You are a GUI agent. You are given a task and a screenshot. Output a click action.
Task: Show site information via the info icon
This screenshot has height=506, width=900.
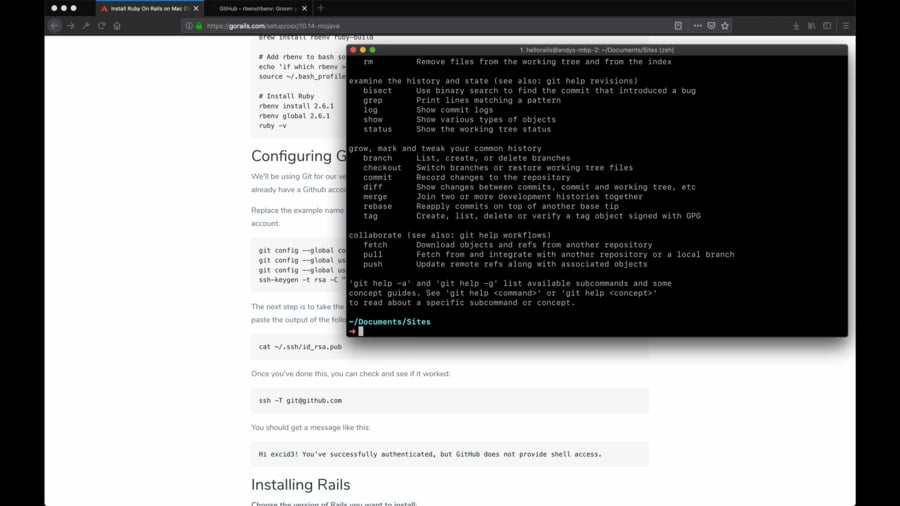point(189,26)
